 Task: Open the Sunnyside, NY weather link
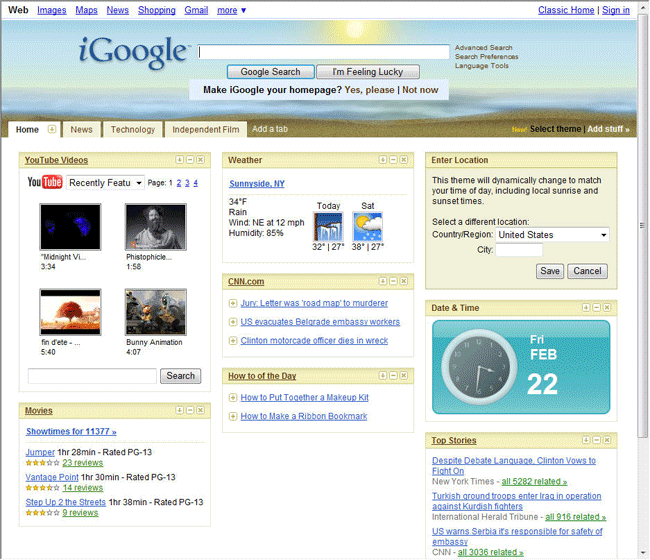point(257,184)
